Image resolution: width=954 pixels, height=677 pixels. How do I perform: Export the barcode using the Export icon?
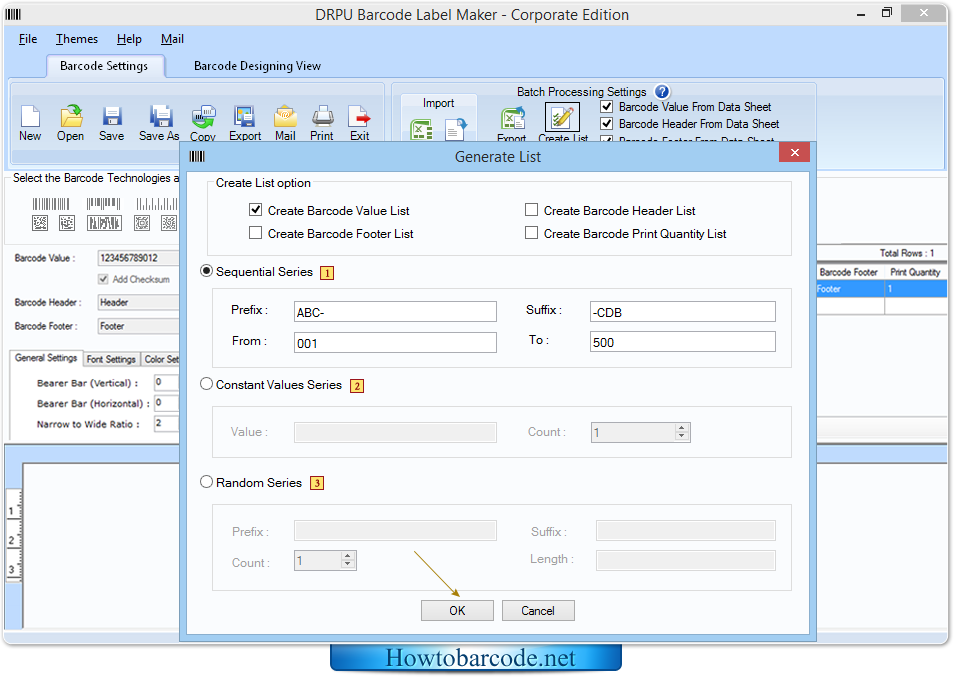coord(245,118)
